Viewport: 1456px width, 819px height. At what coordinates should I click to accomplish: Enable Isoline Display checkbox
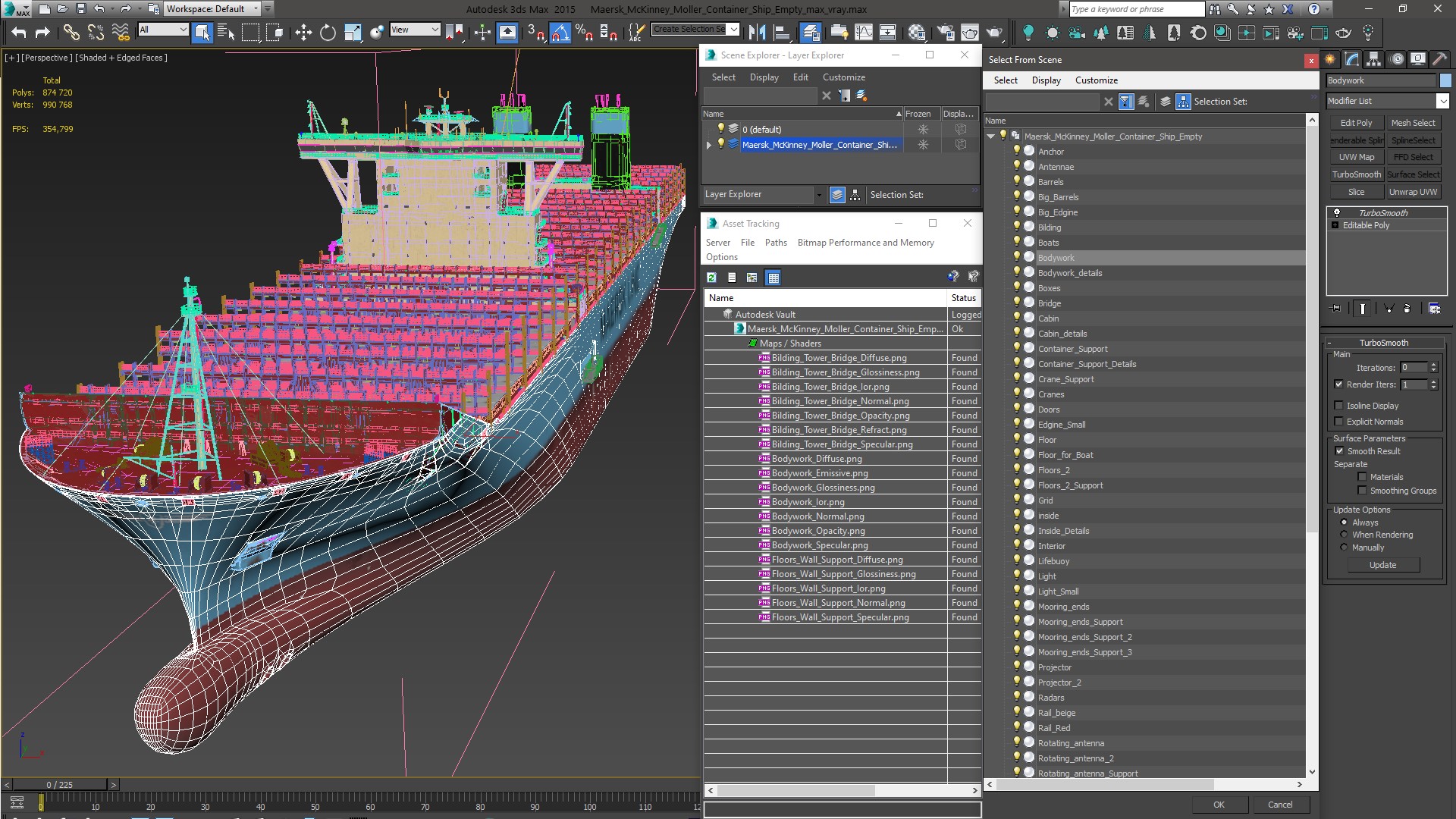tap(1338, 406)
